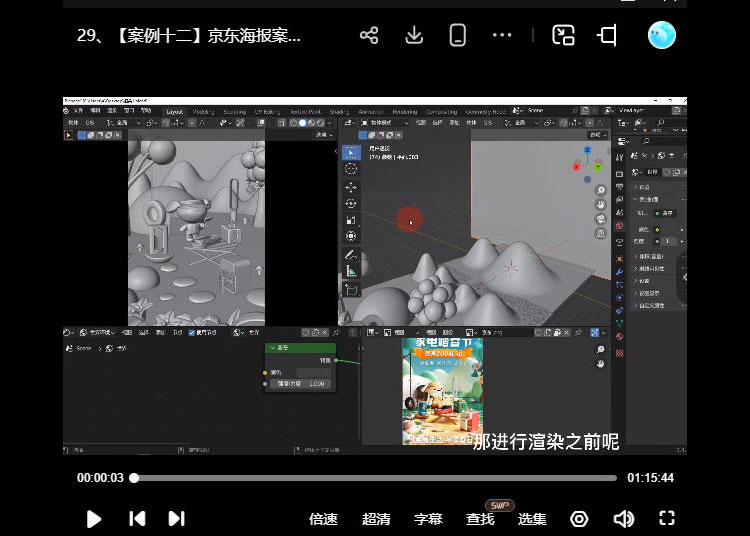Image resolution: width=750 pixels, height=536 pixels.
Task: Click the share icon in the top bar
Action: [369, 36]
